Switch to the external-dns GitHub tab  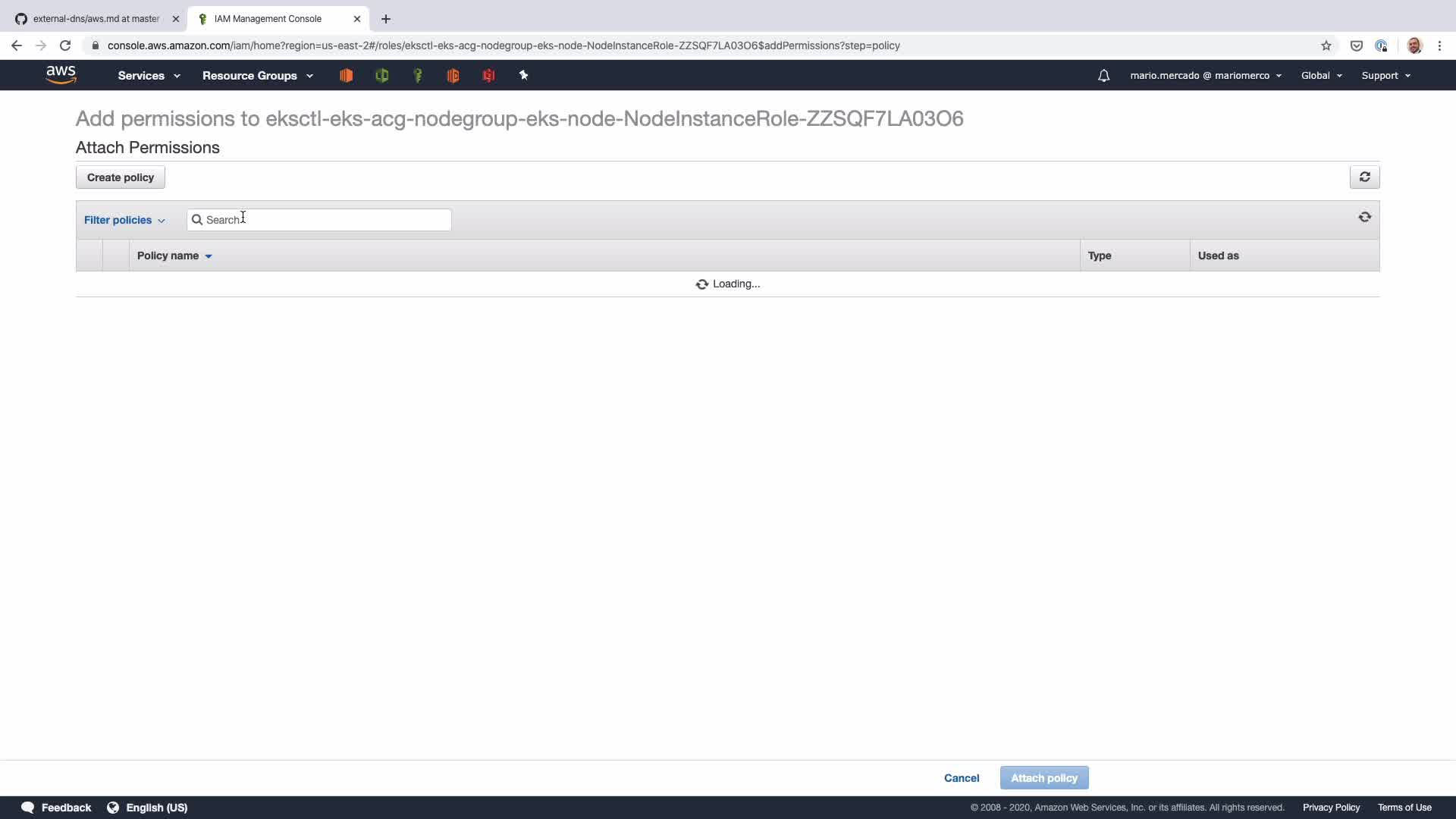(96, 19)
